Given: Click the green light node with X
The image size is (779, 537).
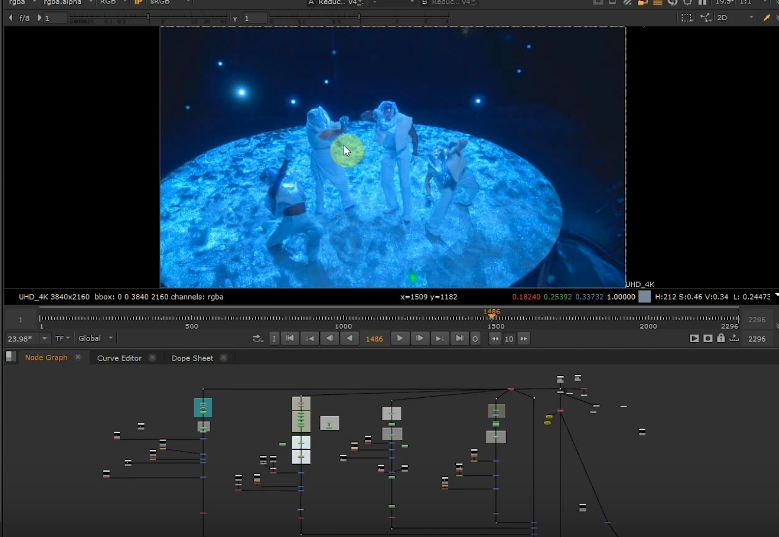Looking at the screenshot, I should click(329, 423).
